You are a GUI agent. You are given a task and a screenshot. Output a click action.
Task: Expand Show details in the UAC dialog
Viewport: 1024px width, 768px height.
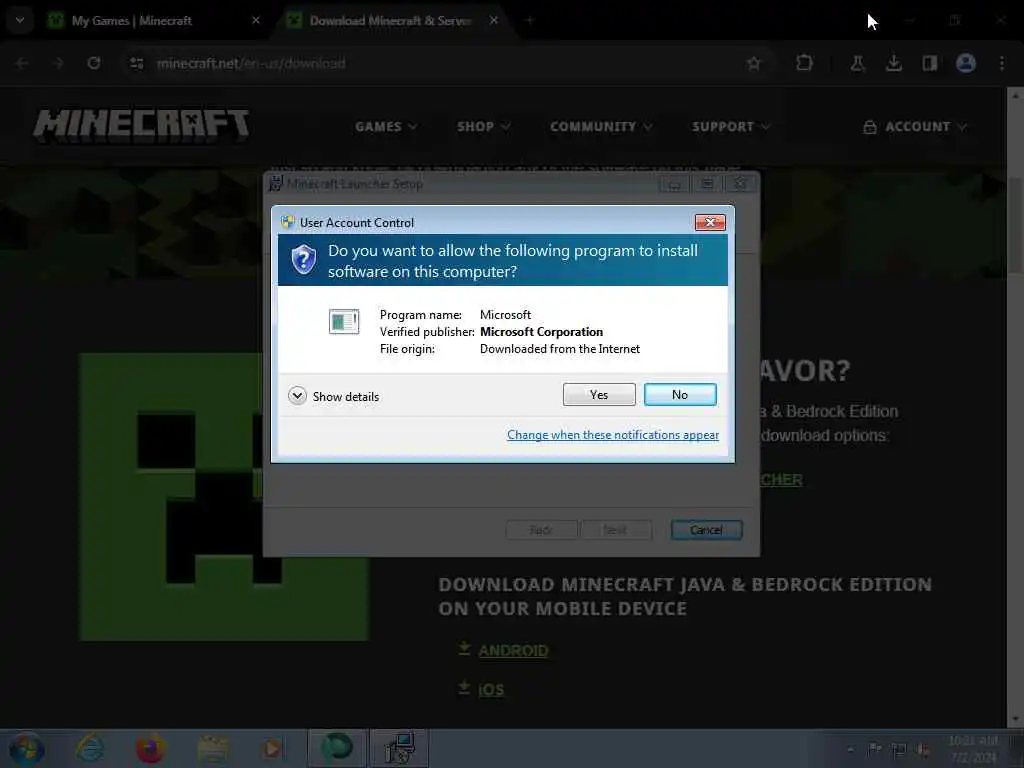[x=334, y=396]
